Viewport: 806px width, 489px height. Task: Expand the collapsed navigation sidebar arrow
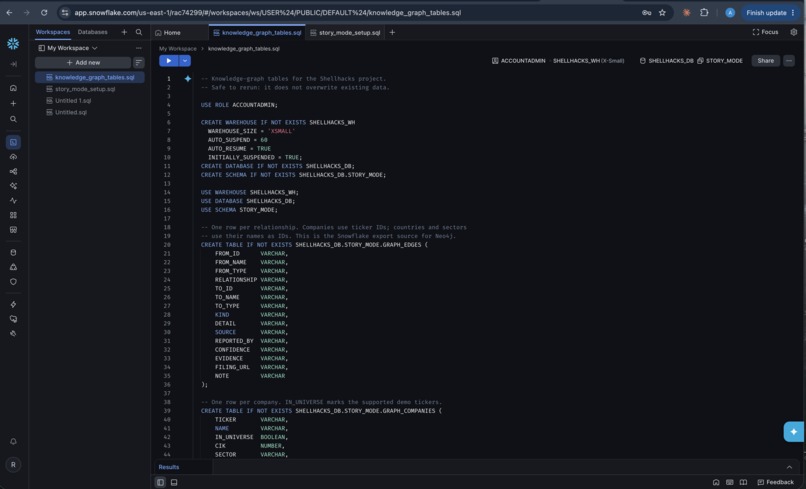pyautogui.click(x=13, y=64)
